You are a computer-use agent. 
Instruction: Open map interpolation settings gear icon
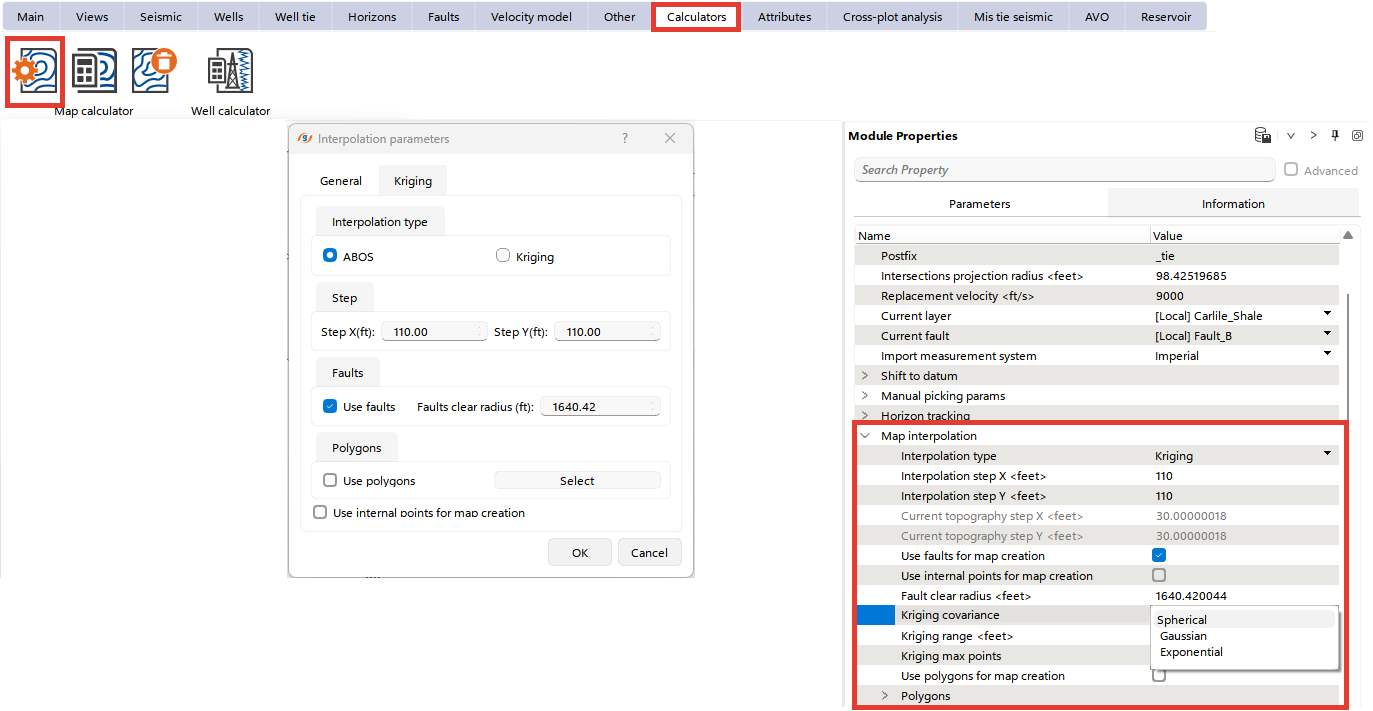35,71
